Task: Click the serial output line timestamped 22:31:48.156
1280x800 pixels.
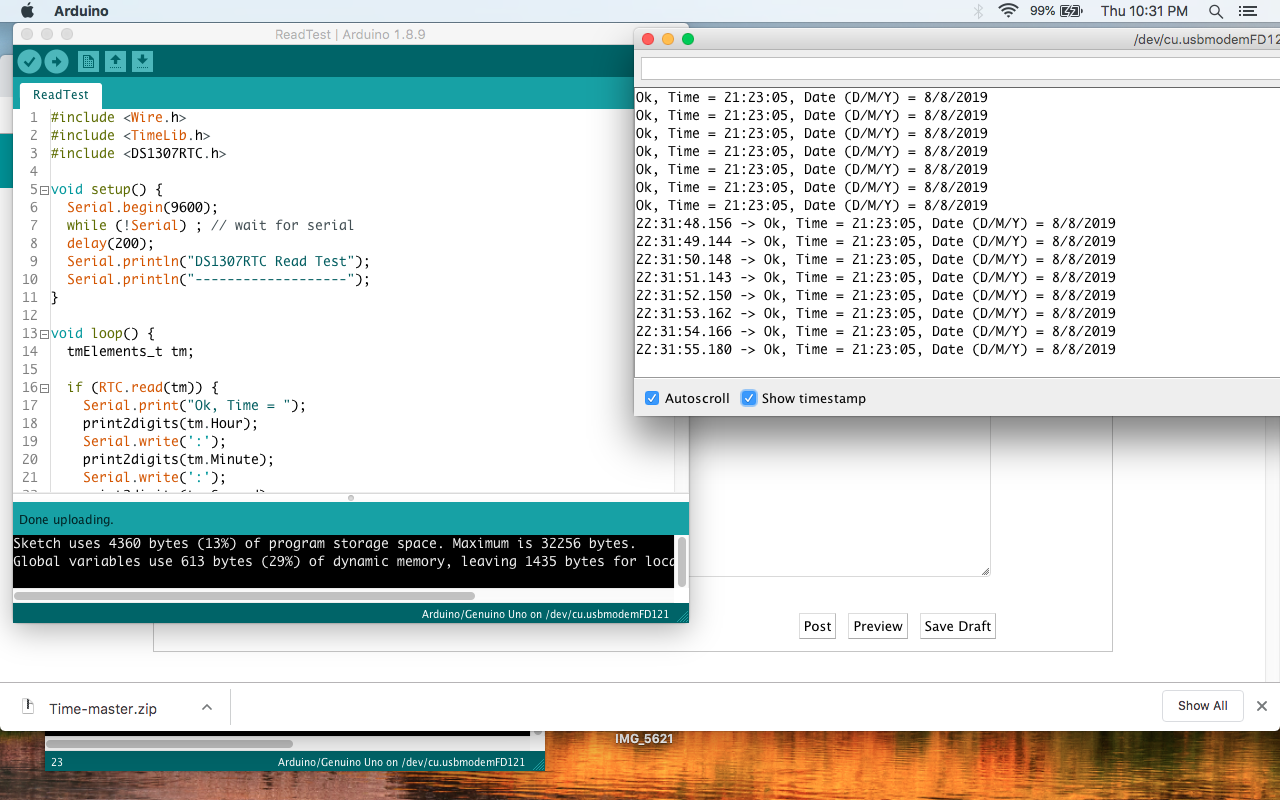Action: 876,223
